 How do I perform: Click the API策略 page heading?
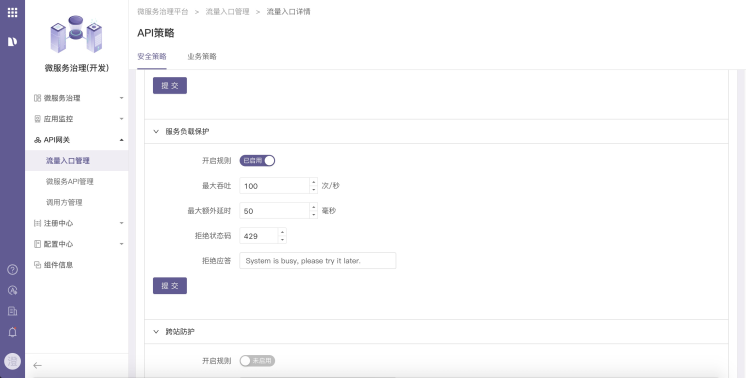156,33
